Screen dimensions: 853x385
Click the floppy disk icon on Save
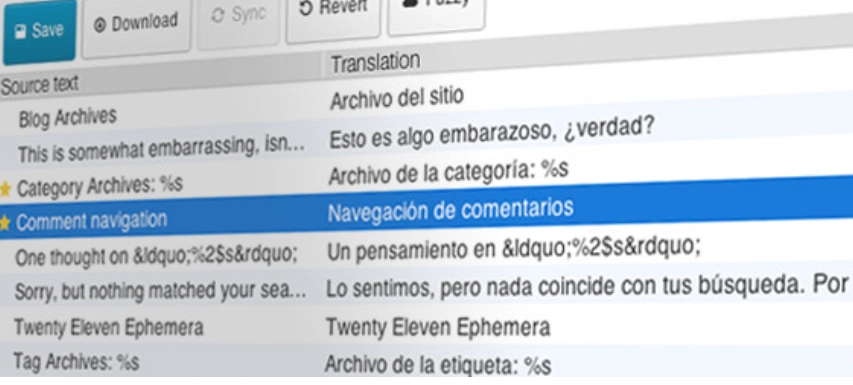click(20, 32)
